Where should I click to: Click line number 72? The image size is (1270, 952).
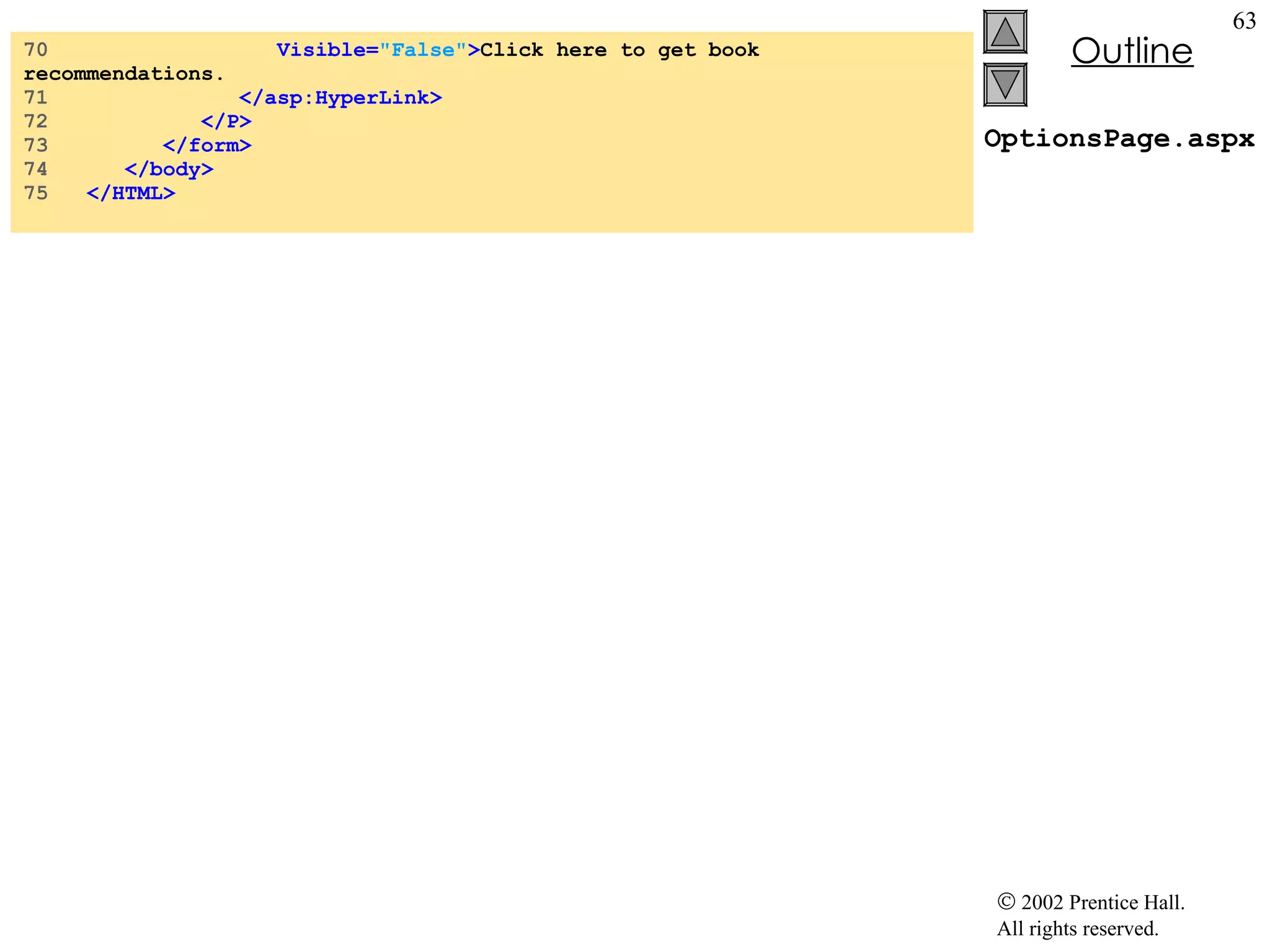pos(36,121)
